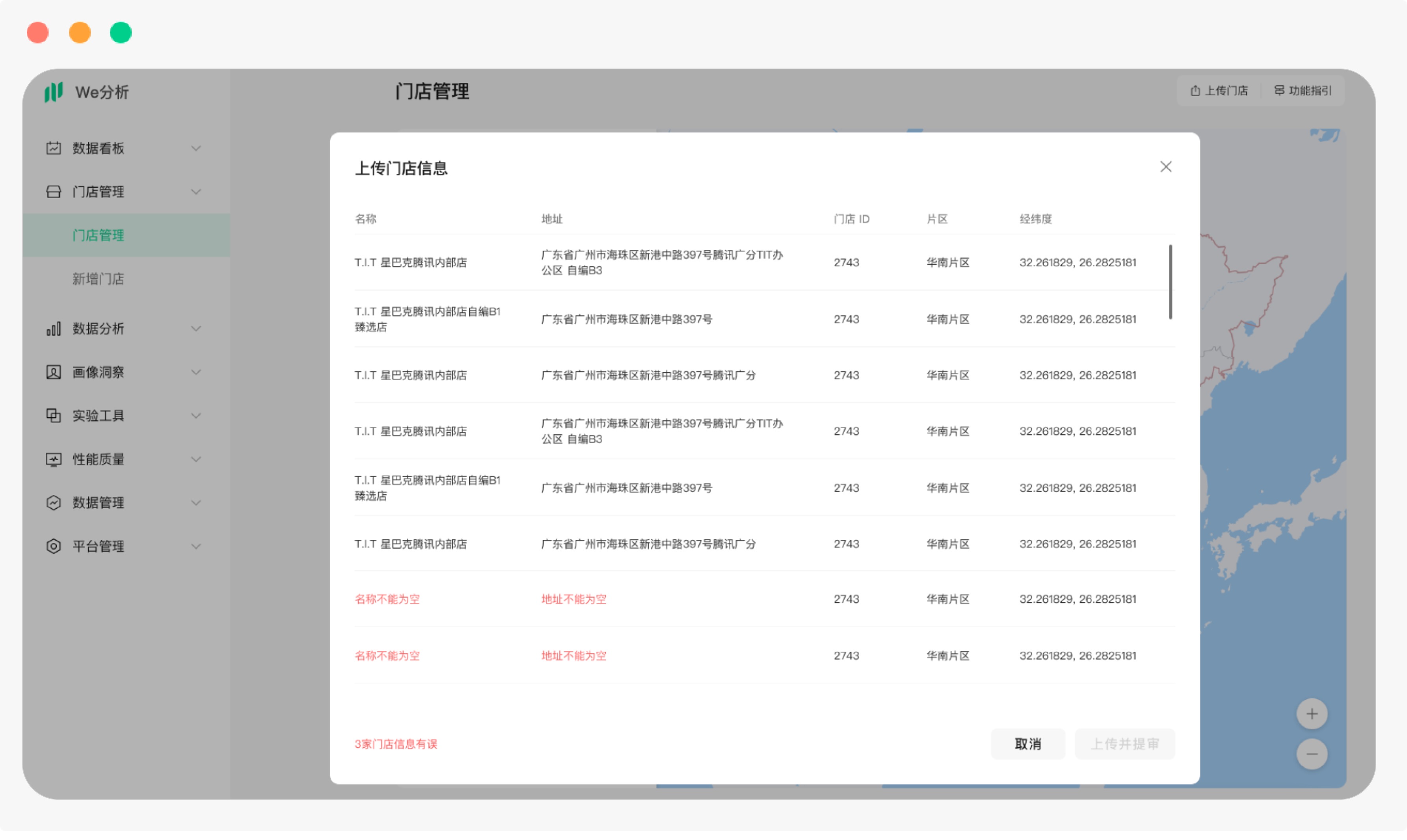Click the 门店管理 page heading
The image size is (1407, 840).
point(432,91)
